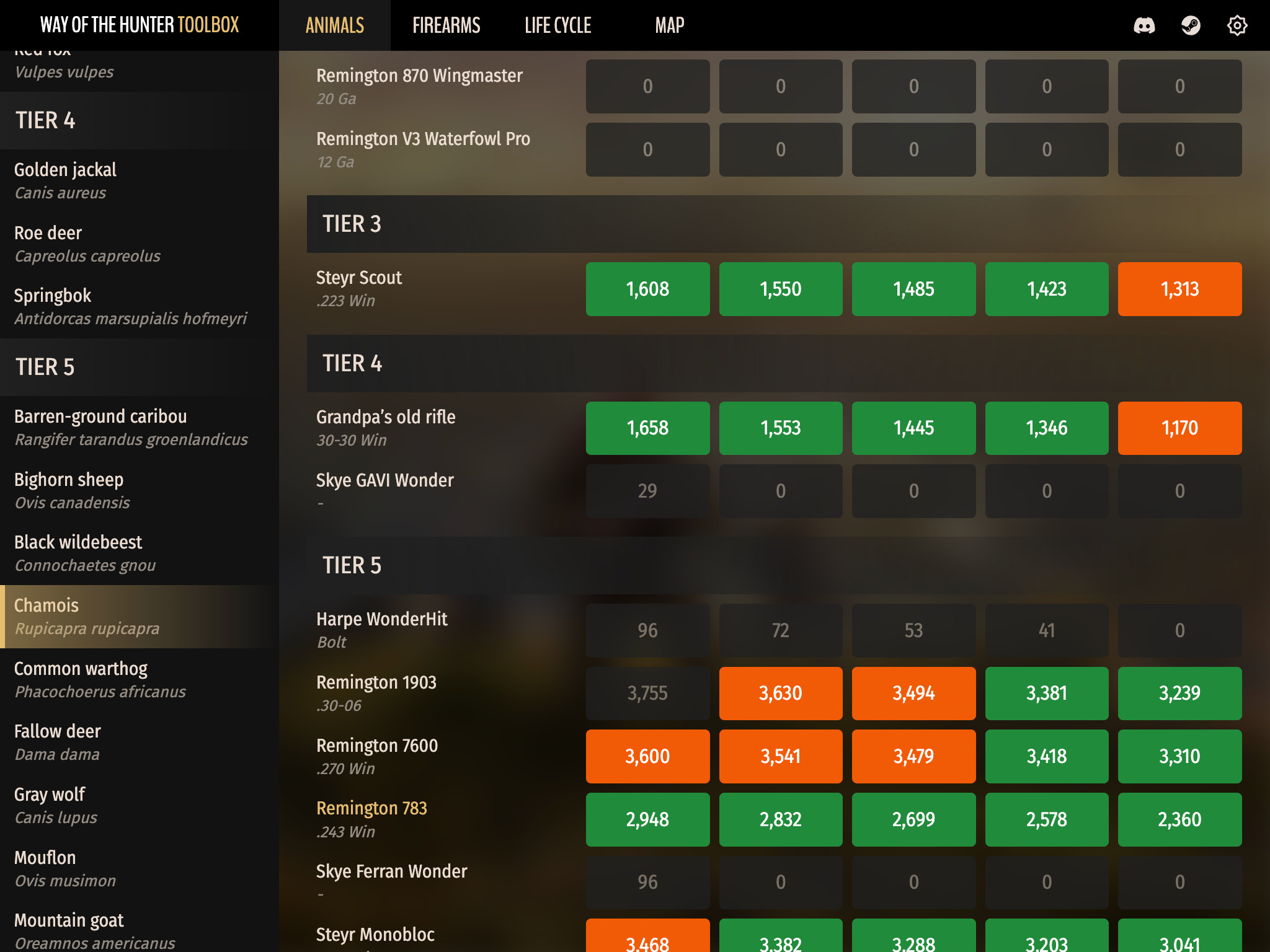The height and width of the screenshot is (952, 1270).
Task: Open the Steam page icon
Action: (1191, 25)
